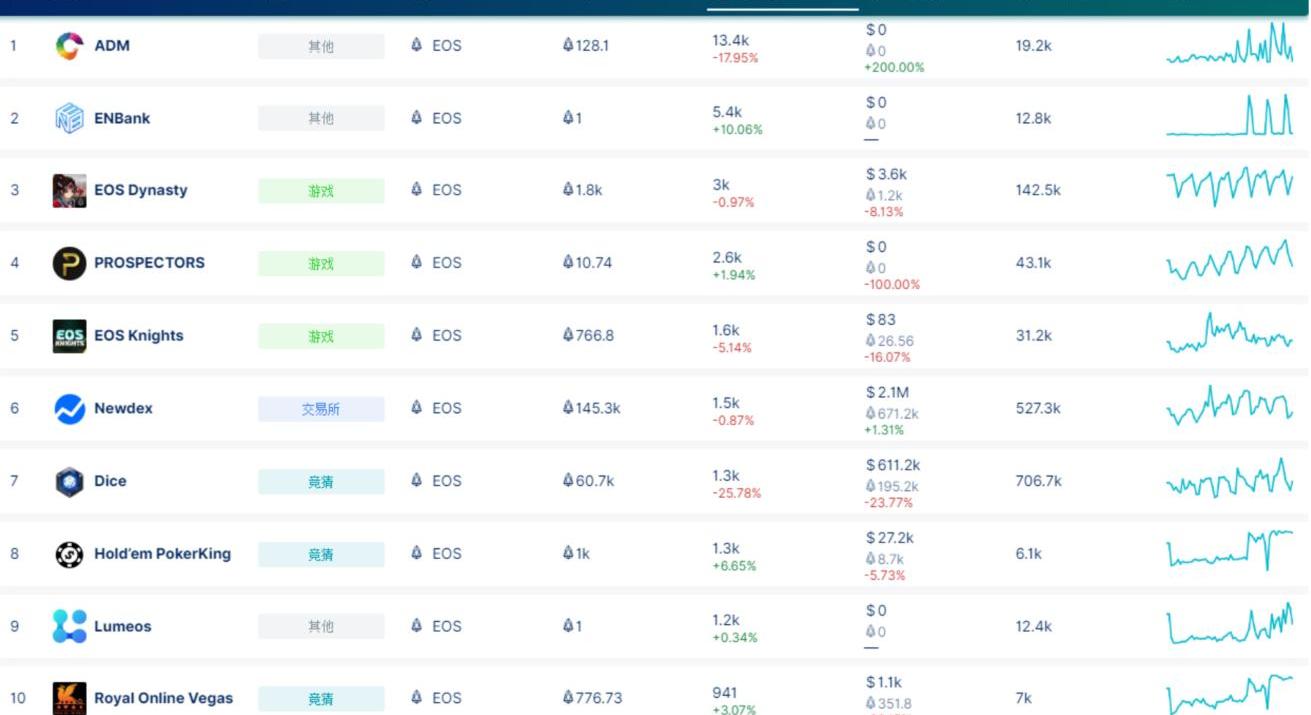The width and height of the screenshot is (1311, 715).
Task: Click the Hold'em PokerKing chip icon
Action: (x=69, y=554)
